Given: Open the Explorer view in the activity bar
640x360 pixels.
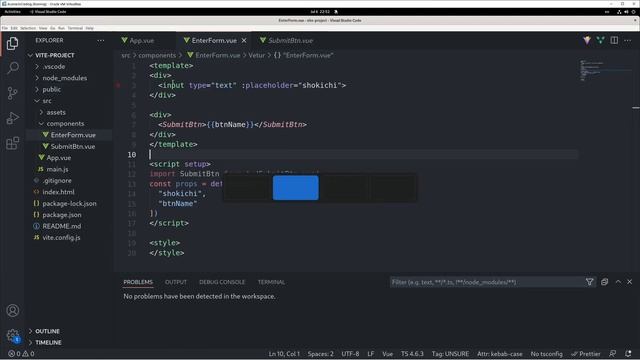Looking at the screenshot, I should click(13, 43).
